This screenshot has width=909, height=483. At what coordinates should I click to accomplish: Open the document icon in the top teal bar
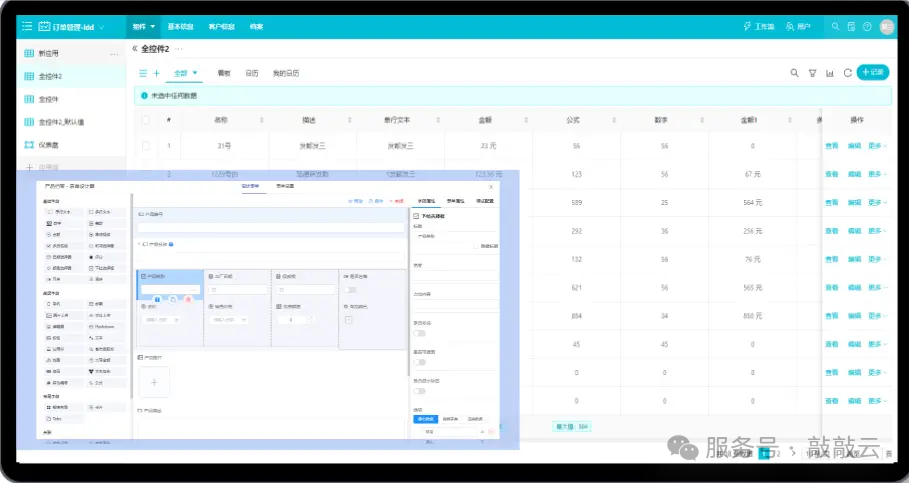(851, 27)
